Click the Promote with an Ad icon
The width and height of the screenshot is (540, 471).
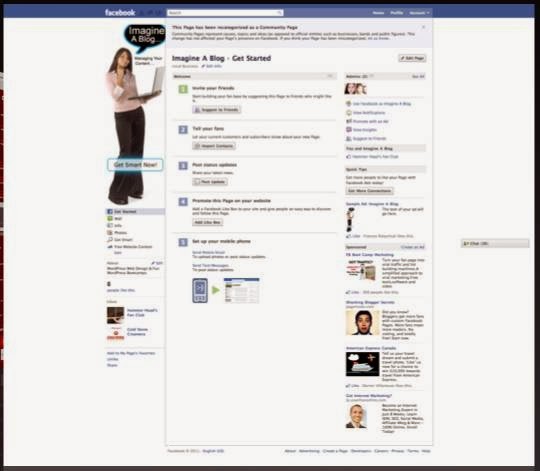349,121
